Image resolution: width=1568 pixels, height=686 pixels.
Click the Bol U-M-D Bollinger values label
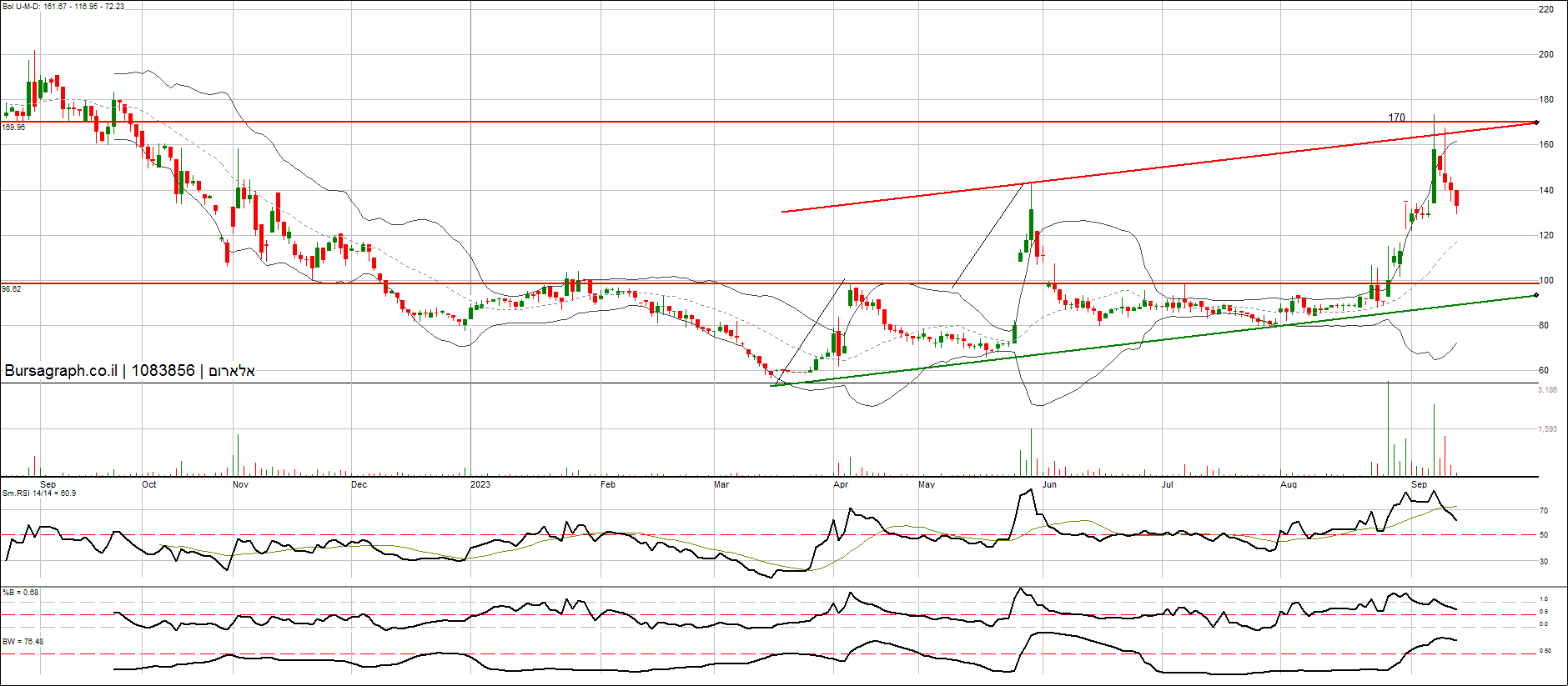[x=63, y=7]
